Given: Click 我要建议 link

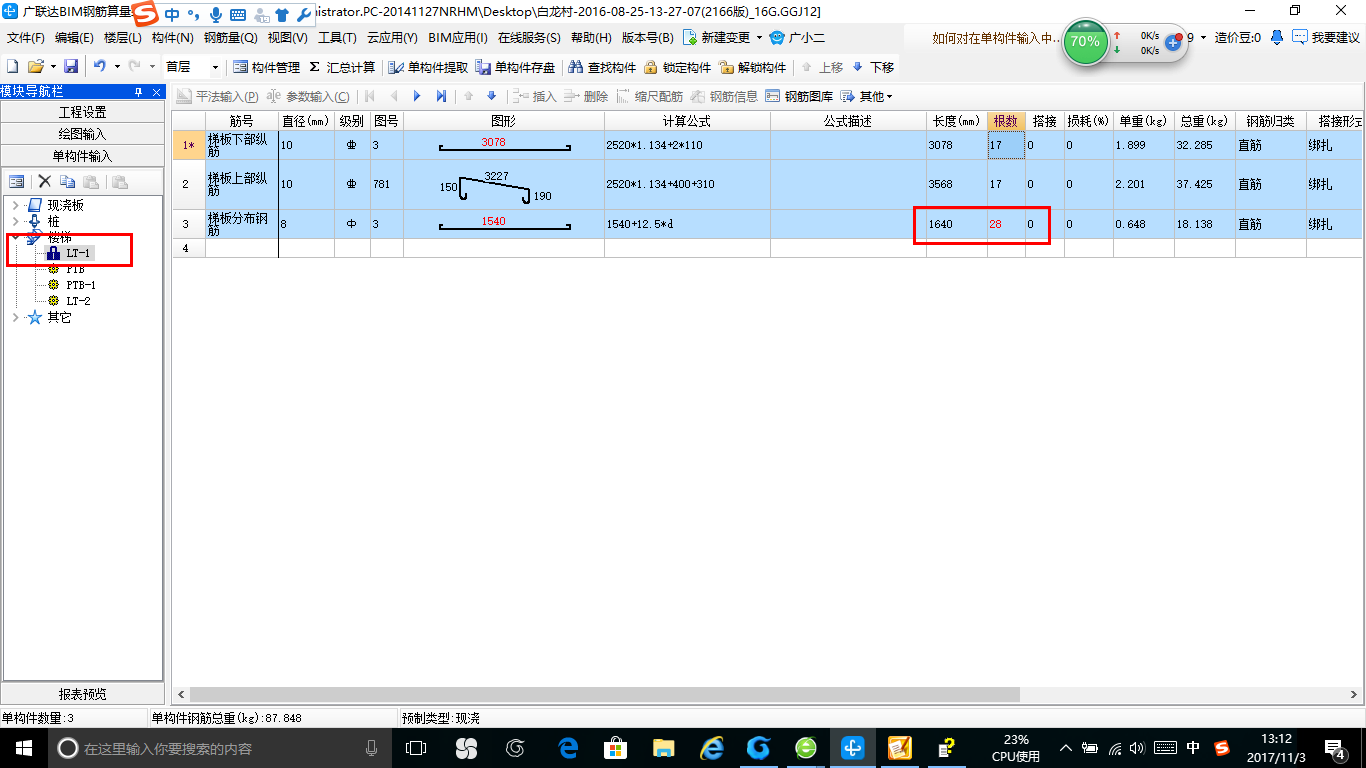Looking at the screenshot, I should [1326, 38].
